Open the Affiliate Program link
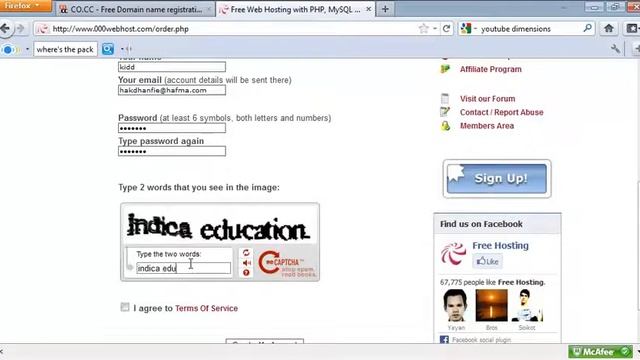Image resolution: width=640 pixels, height=360 pixels. [x=491, y=69]
